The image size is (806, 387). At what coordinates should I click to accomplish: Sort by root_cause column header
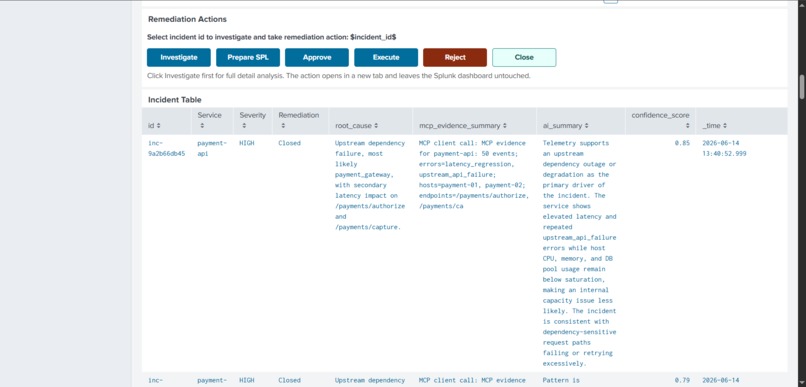point(357,125)
